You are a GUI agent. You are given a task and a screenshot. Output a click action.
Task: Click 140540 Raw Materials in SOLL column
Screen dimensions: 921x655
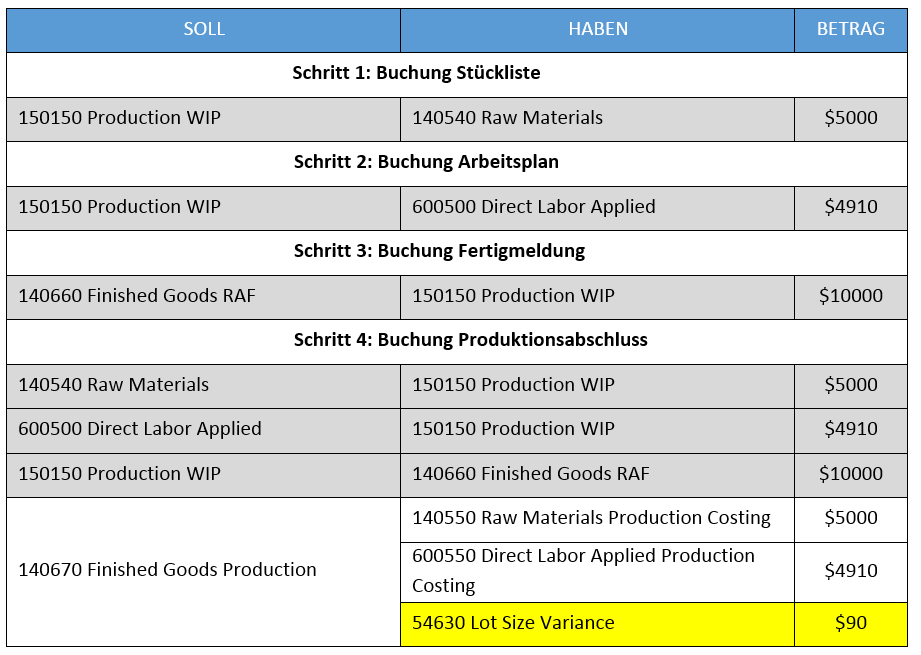pos(113,385)
